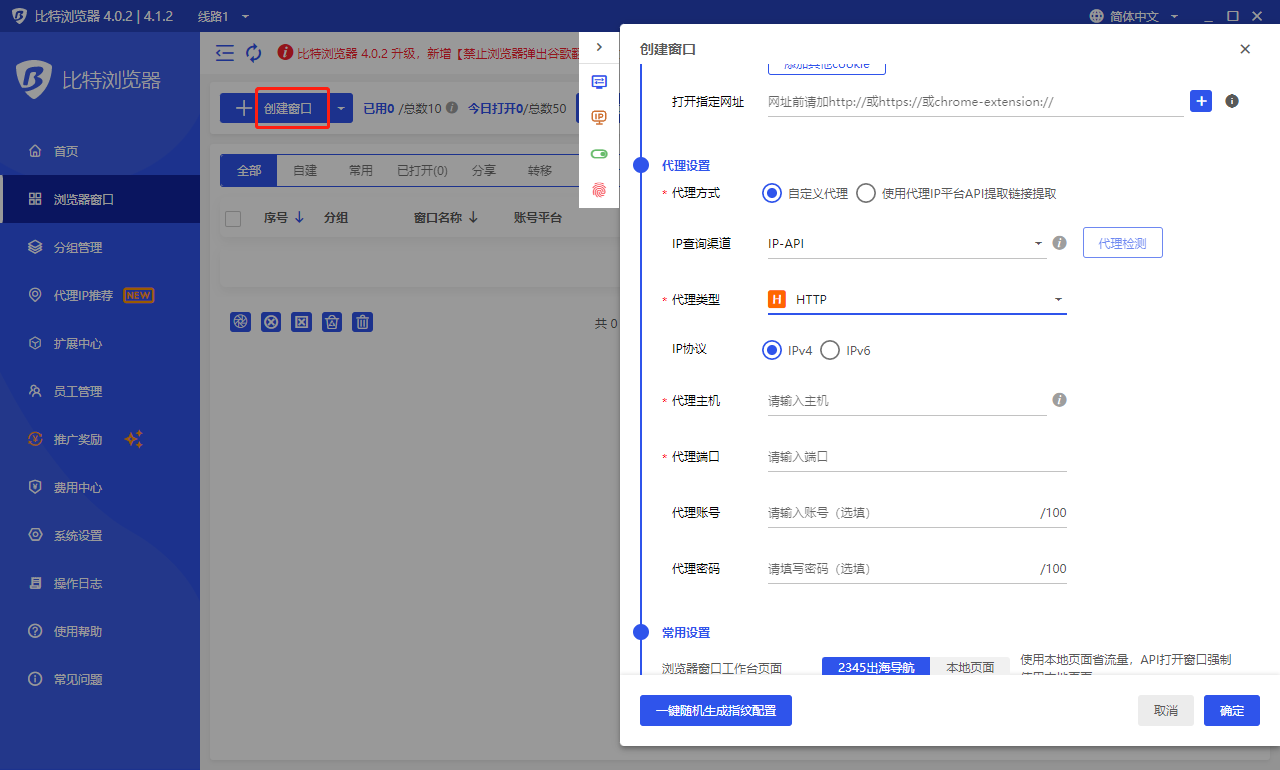Click the info icon next to 总数10
Screen dimensions: 1280x770
pos(452,108)
